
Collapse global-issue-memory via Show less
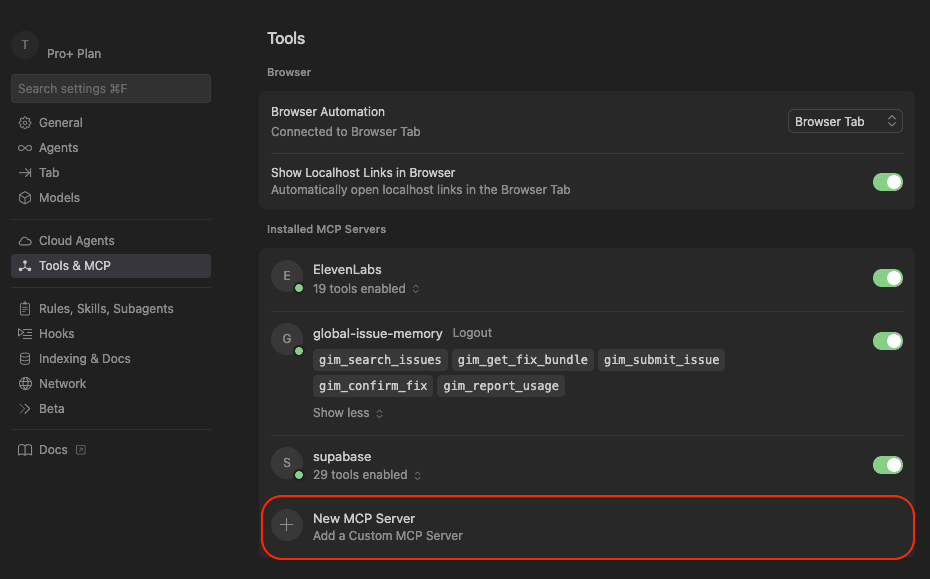point(347,412)
